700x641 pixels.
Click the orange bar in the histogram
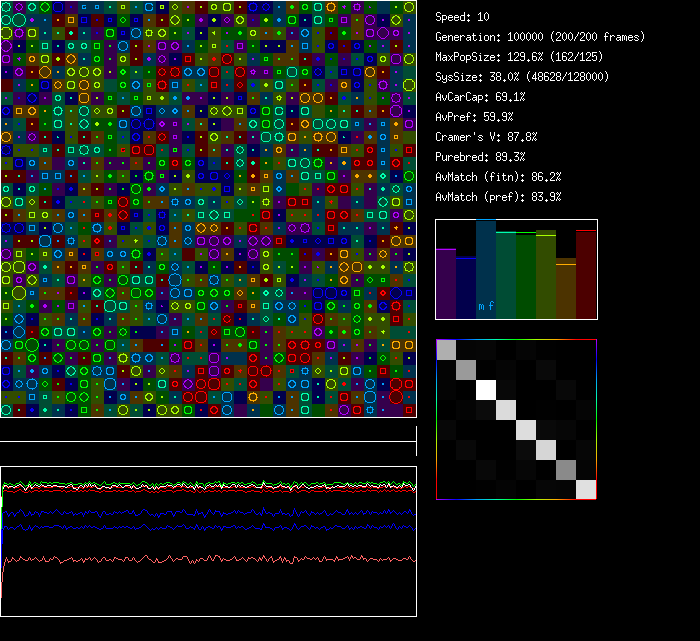(566, 290)
